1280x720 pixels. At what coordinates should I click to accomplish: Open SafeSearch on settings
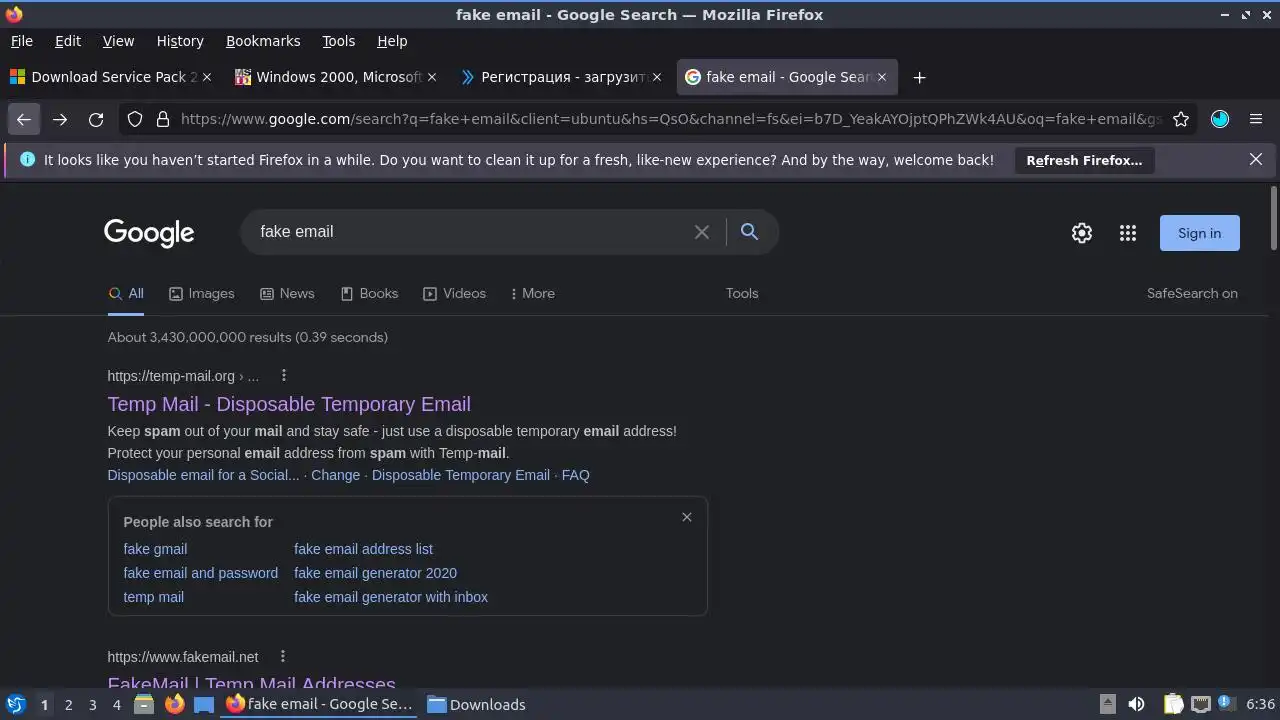click(1192, 293)
